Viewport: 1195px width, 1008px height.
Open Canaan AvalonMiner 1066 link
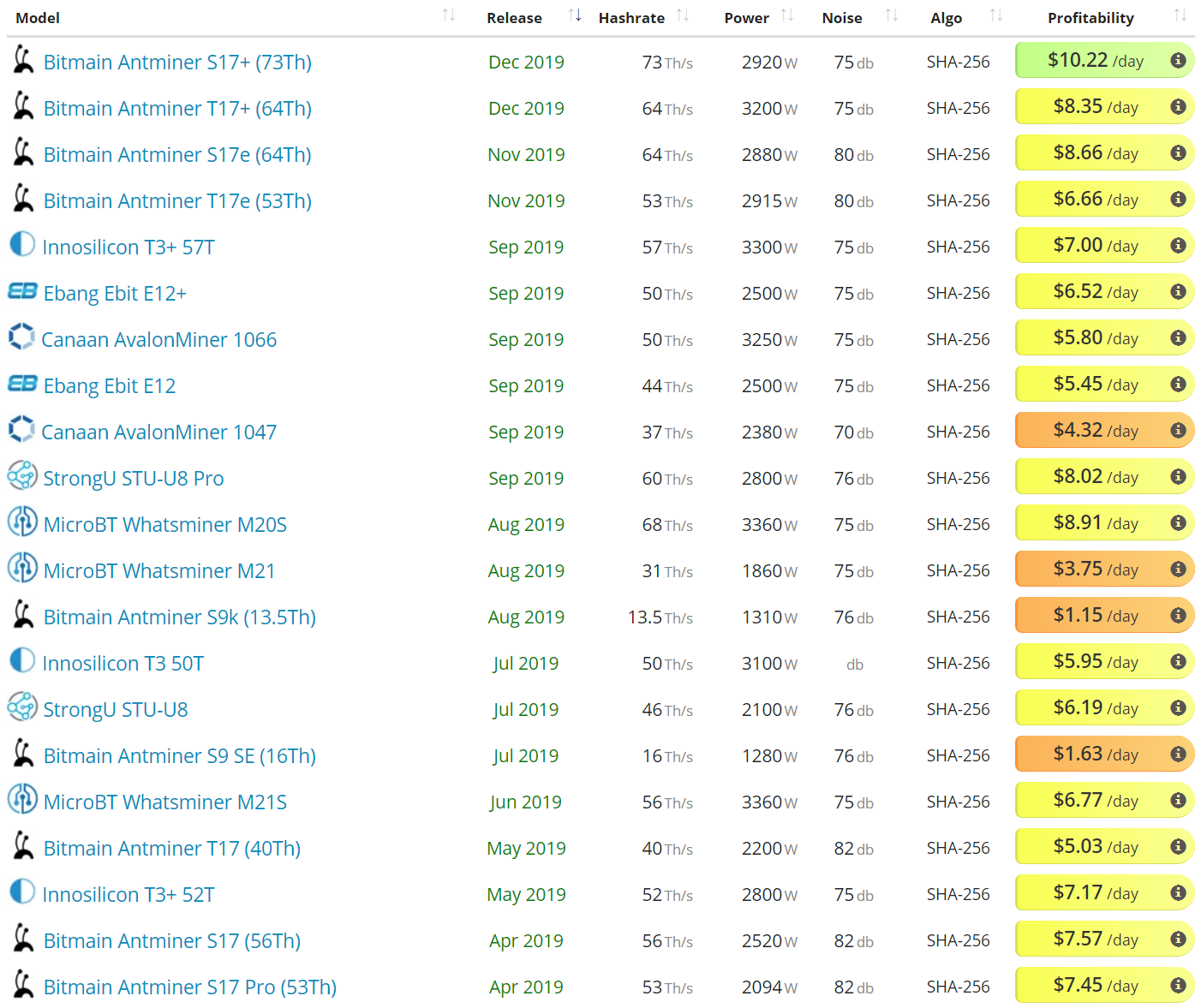coord(159,340)
